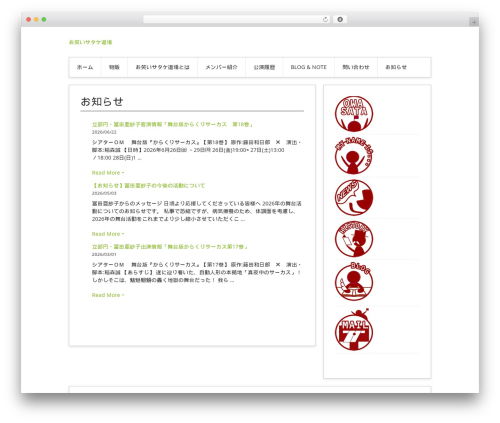Open the 公演履歴 menu item
This screenshot has height=423, width=500.
pos(264,67)
